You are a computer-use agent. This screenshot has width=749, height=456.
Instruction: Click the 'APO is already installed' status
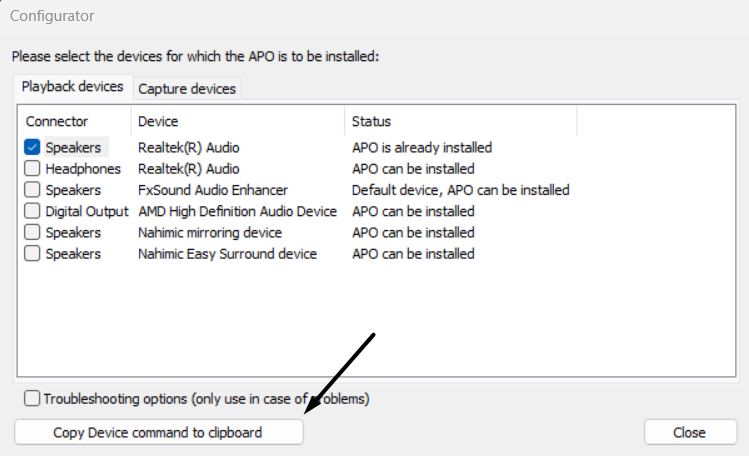tap(421, 147)
